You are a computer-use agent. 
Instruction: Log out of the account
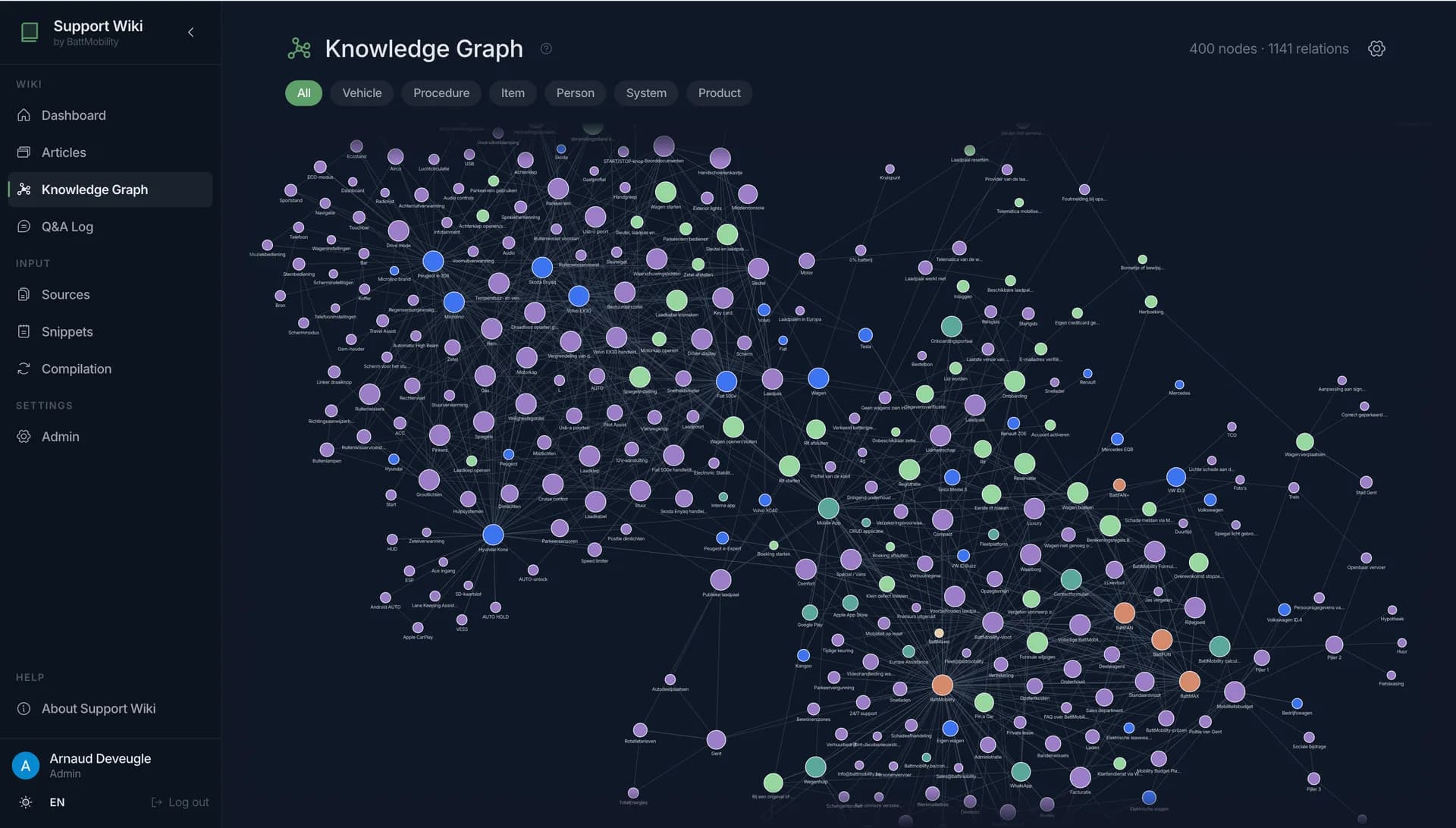(x=180, y=802)
